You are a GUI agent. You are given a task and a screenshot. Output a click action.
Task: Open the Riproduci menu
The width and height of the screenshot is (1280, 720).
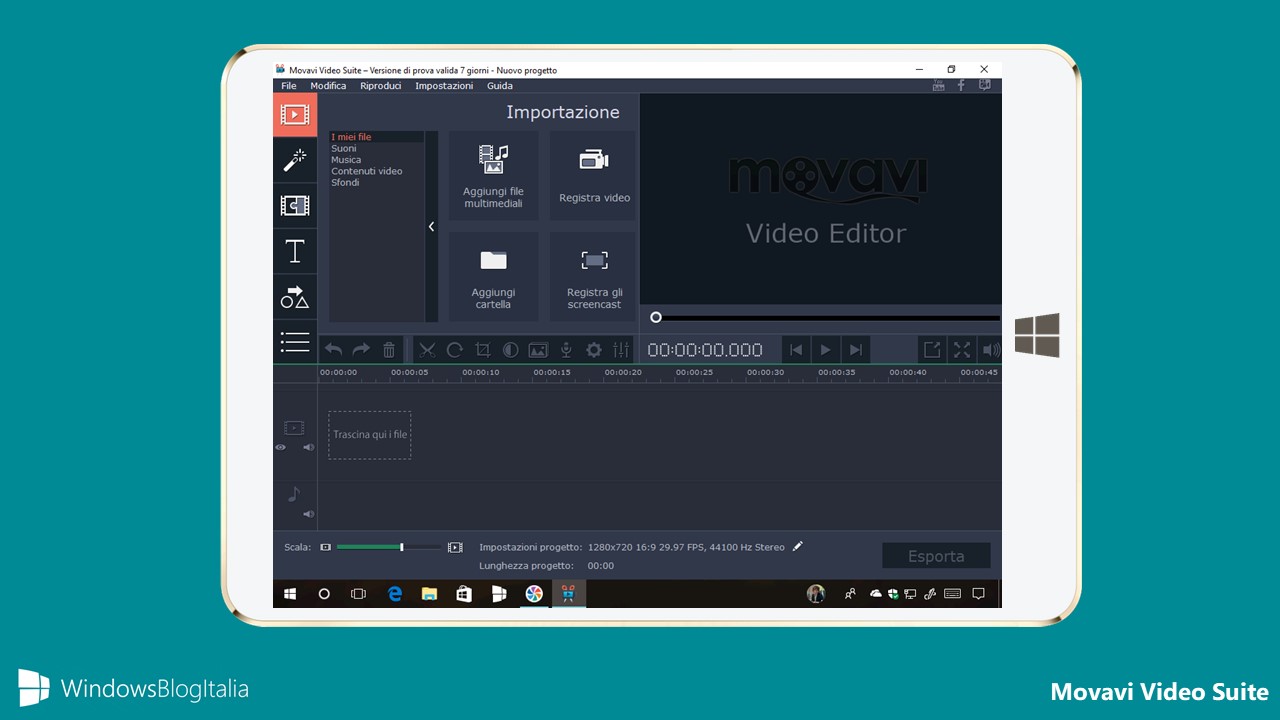point(381,86)
